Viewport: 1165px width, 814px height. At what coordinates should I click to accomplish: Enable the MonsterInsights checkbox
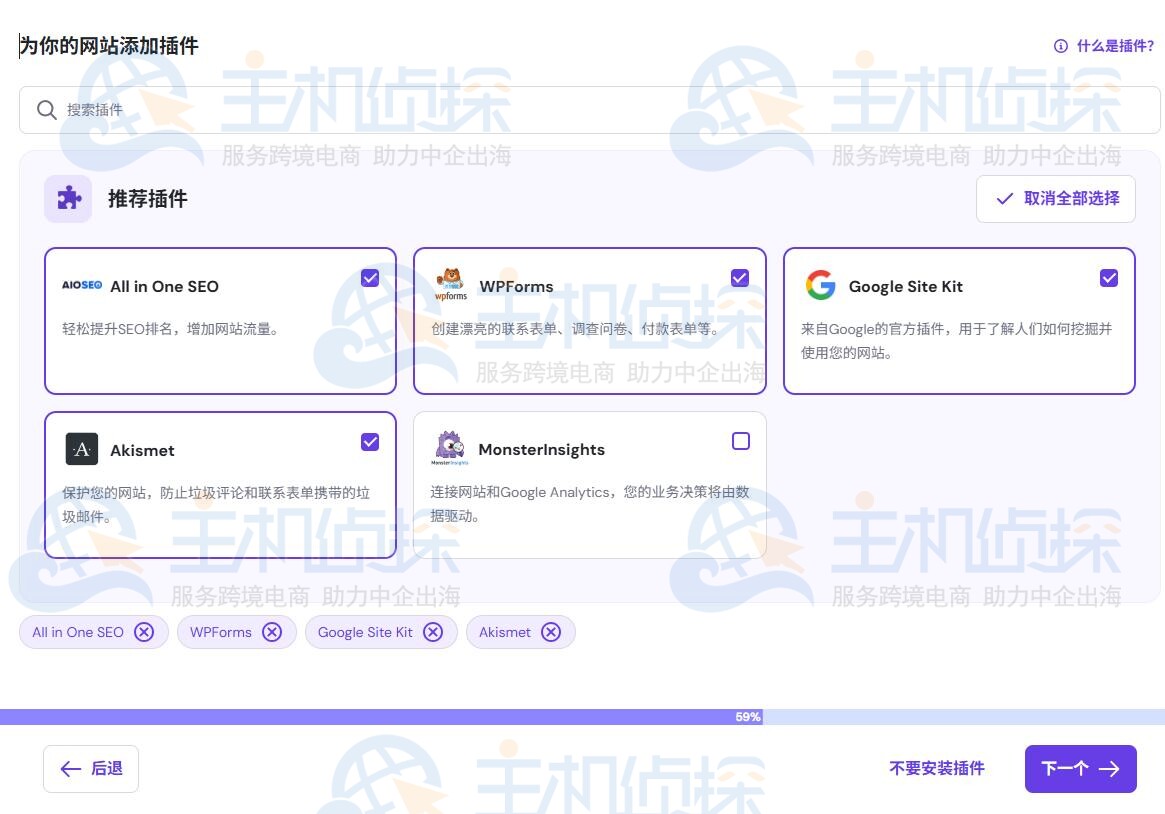[x=741, y=441]
